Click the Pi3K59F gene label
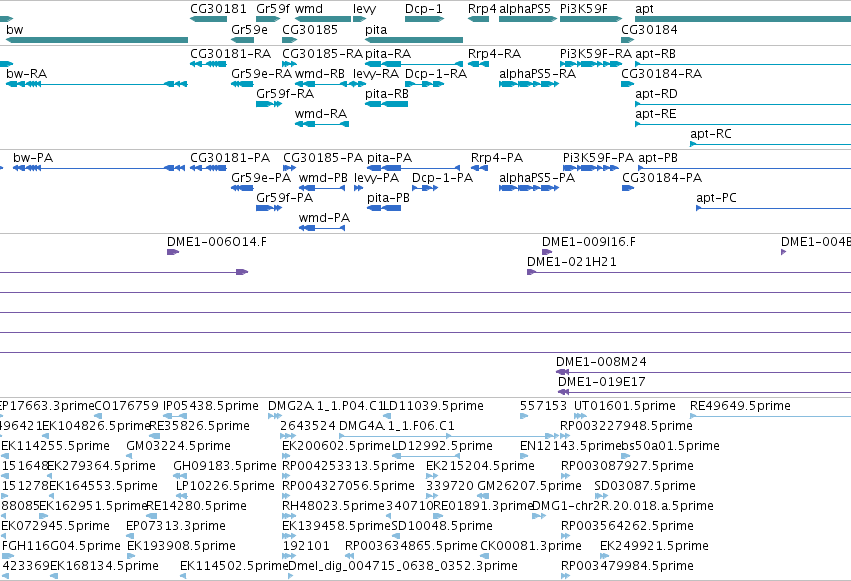The width and height of the screenshot is (851, 581). point(584,9)
